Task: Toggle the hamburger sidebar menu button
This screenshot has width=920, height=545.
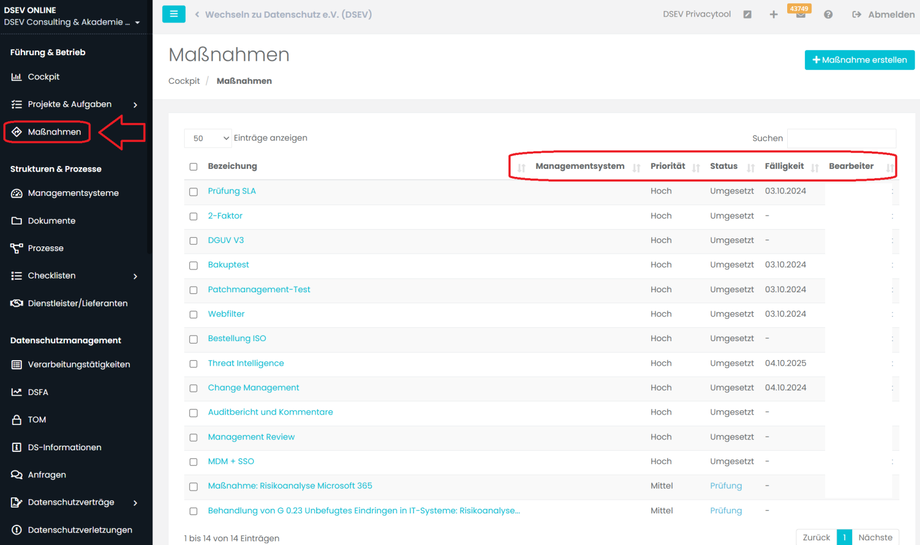Action: pos(173,14)
